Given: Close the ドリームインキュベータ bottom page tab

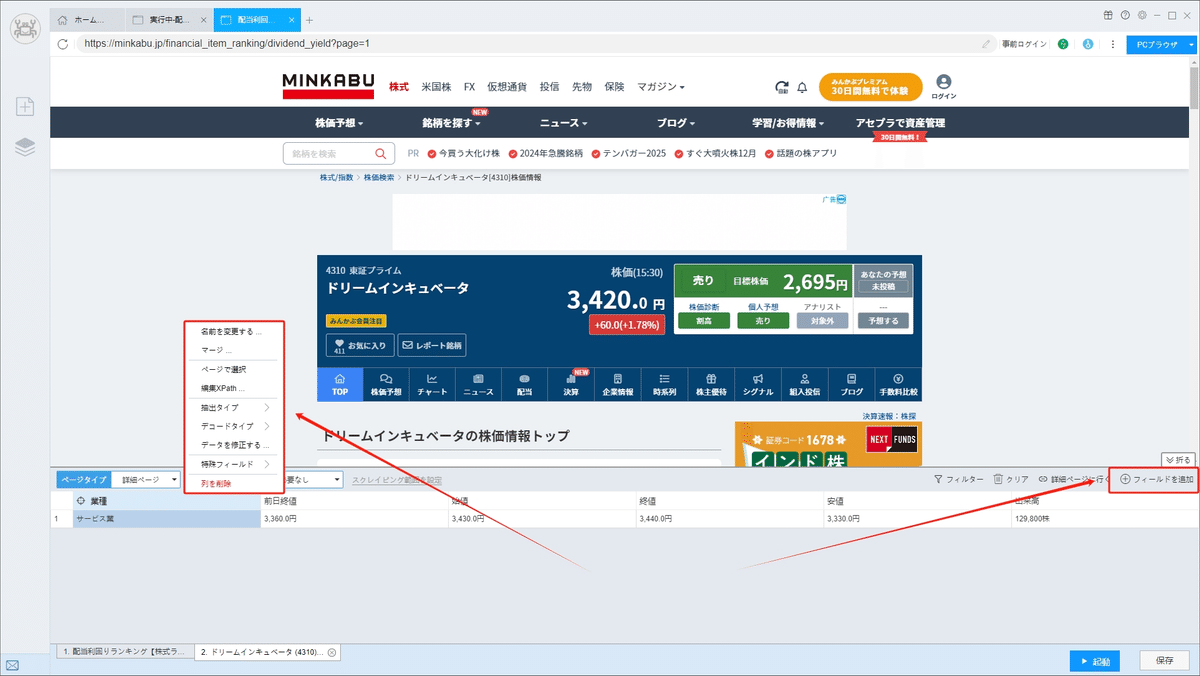Looking at the screenshot, I should 332,652.
